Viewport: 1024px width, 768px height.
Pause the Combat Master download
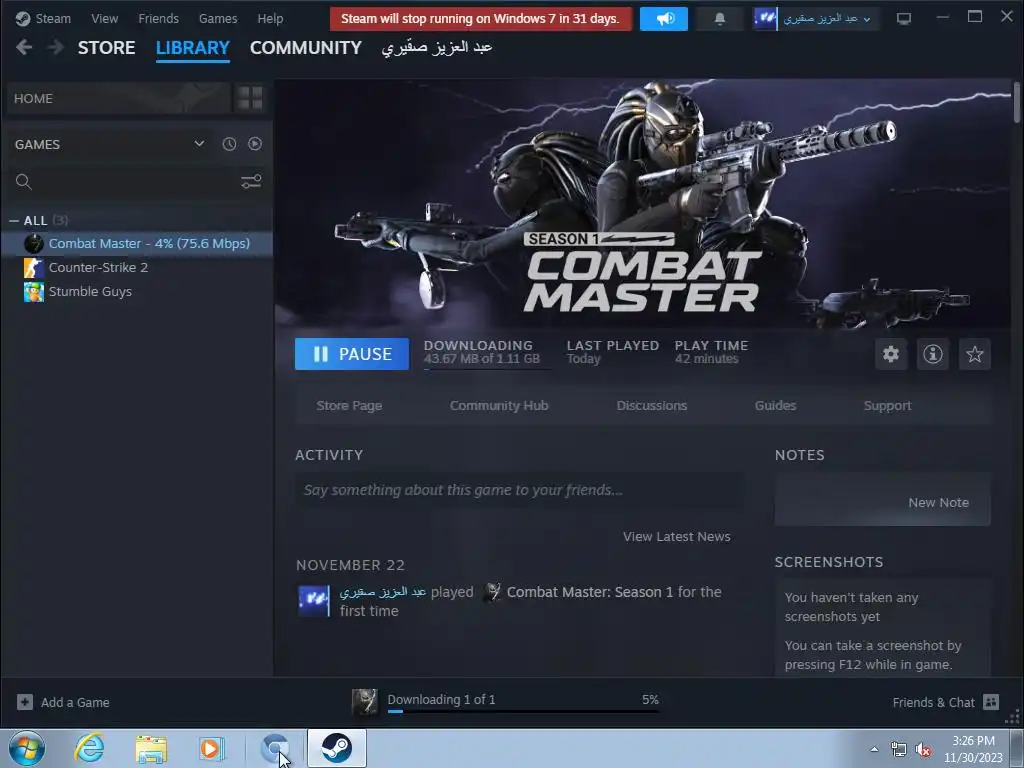pyautogui.click(x=351, y=354)
